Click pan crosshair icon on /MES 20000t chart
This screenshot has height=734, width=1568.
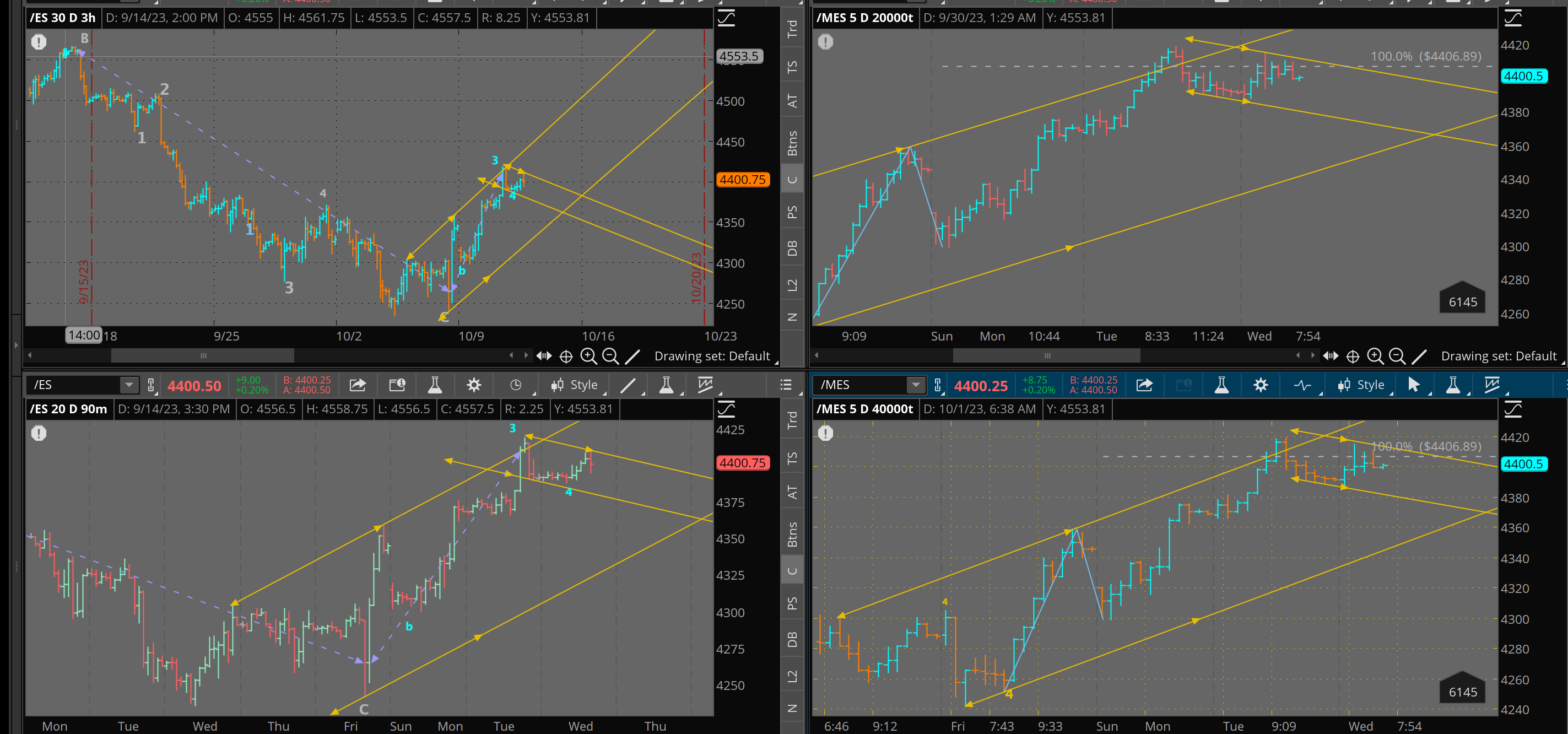pyautogui.click(x=1353, y=356)
